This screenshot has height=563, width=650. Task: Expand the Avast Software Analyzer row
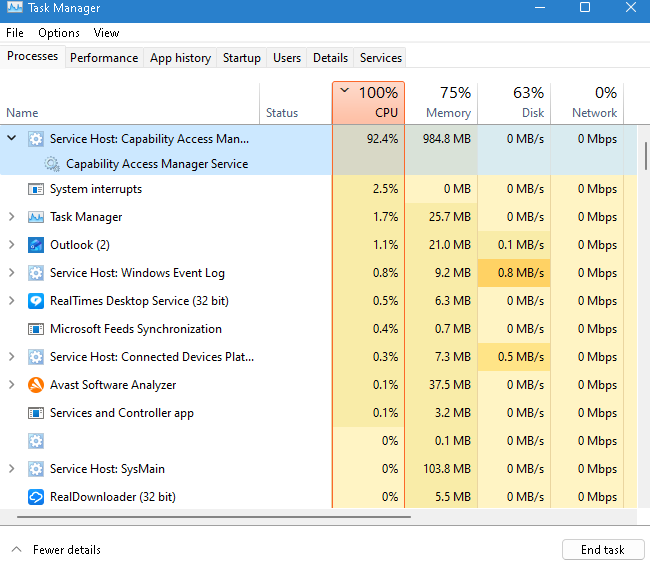[12, 385]
